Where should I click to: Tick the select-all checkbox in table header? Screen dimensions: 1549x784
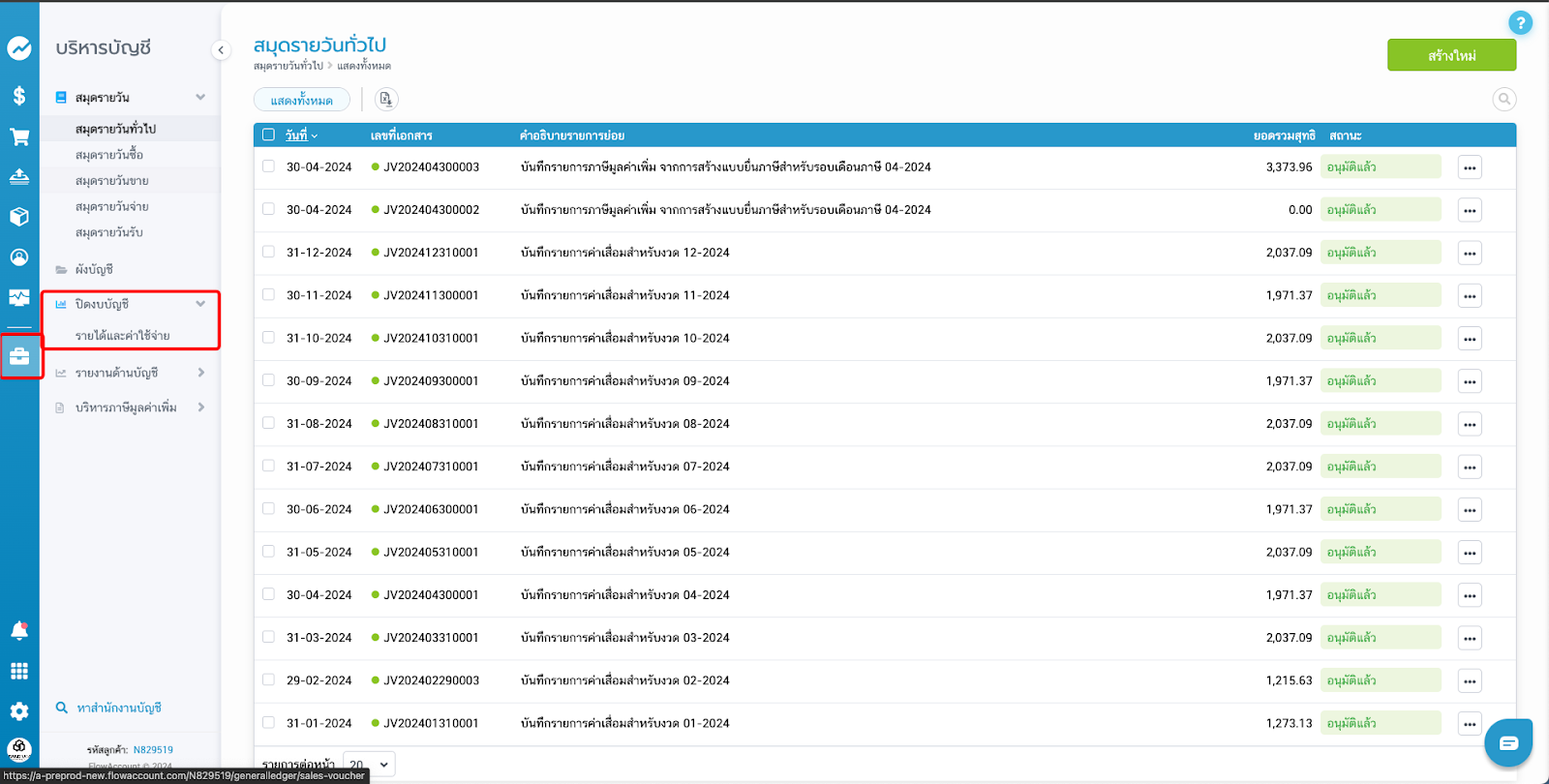coord(269,136)
